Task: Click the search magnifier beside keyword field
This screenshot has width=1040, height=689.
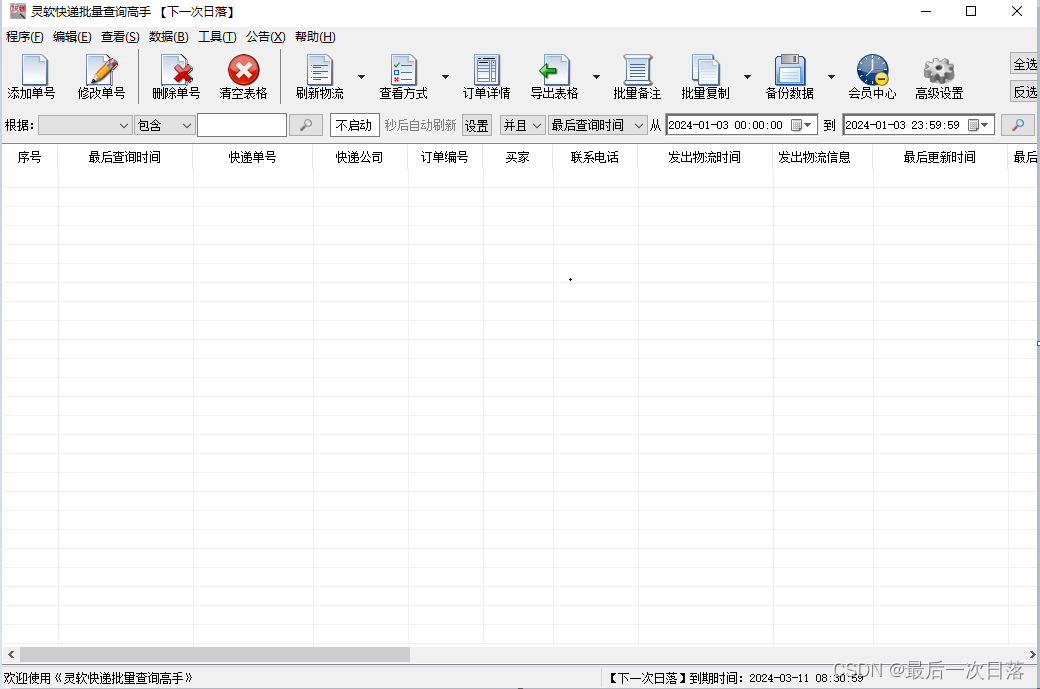Action: pos(306,125)
